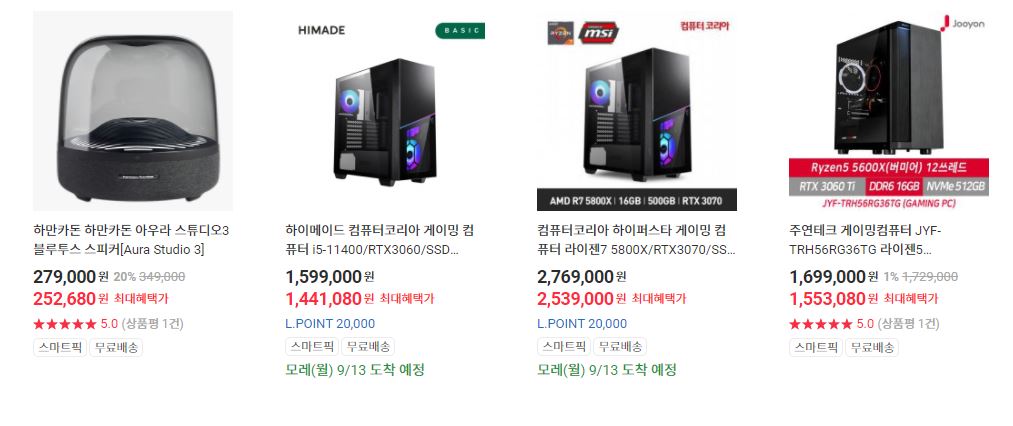Viewport: 1013px width, 426px height.
Task: Click L.POINT 20,000 under the HIMADE computer
Action: coord(330,324)
